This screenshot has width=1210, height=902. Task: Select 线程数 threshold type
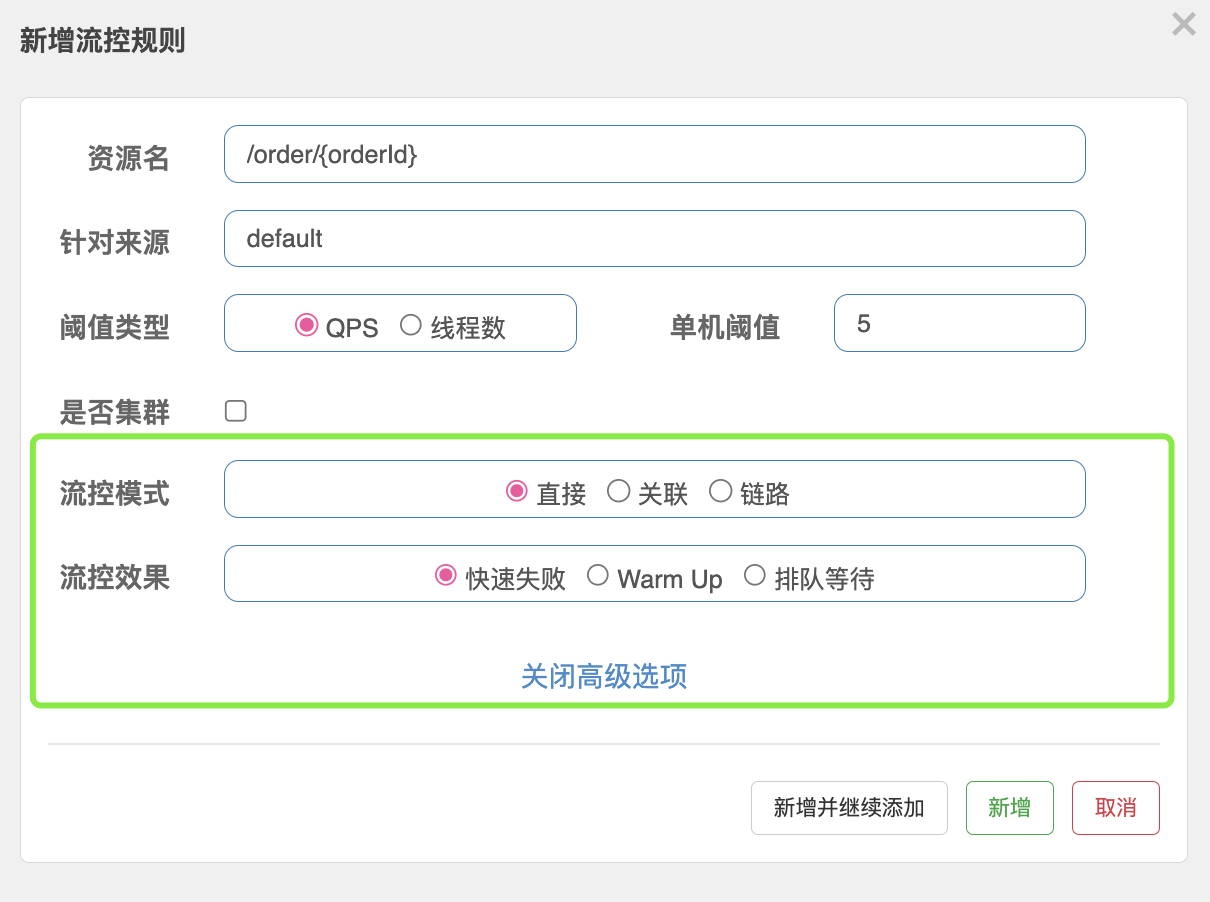tap(411, 325)
